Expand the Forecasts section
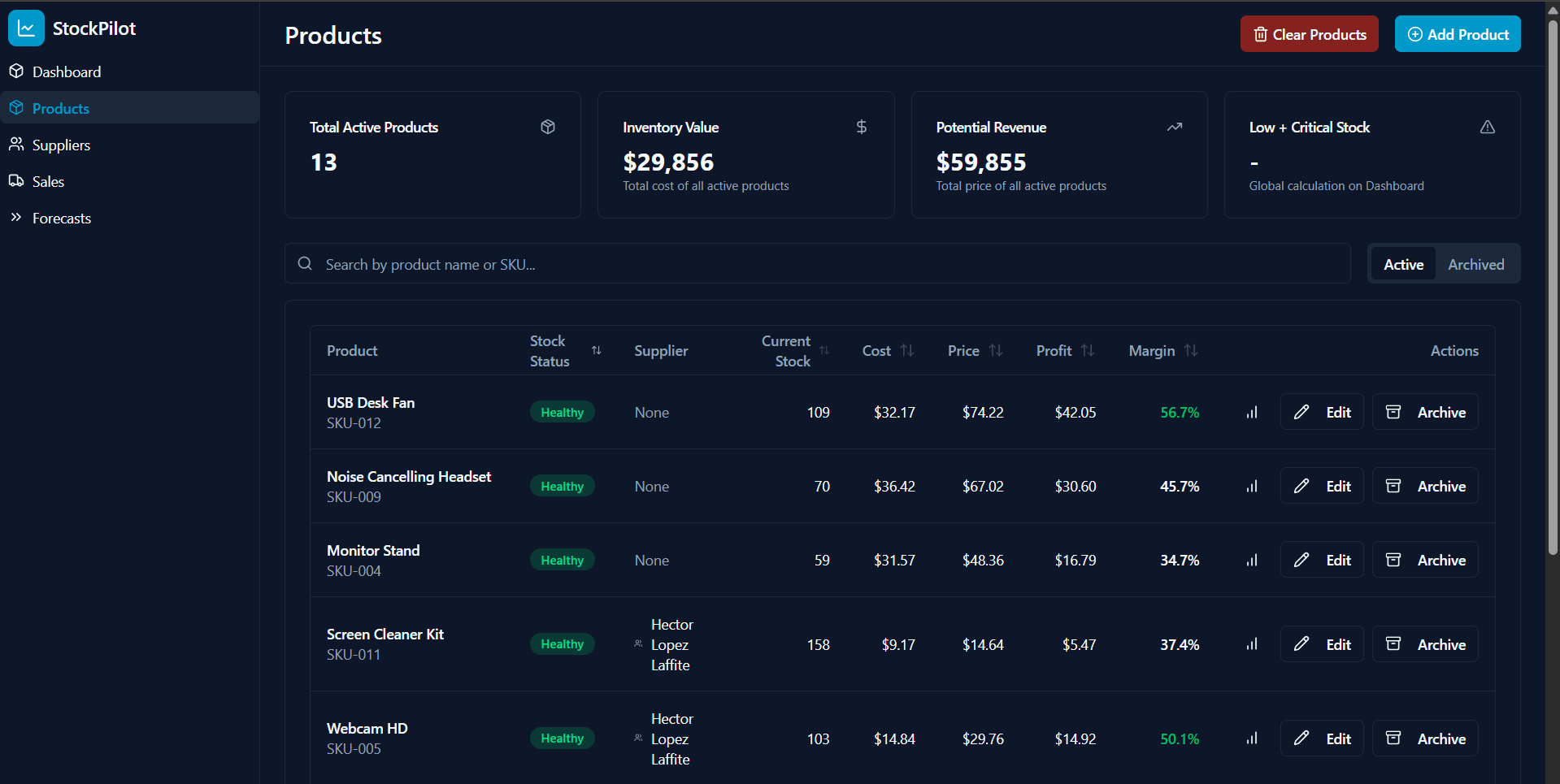This screenshot has height=784, width=1560. [x=62, y=218]
